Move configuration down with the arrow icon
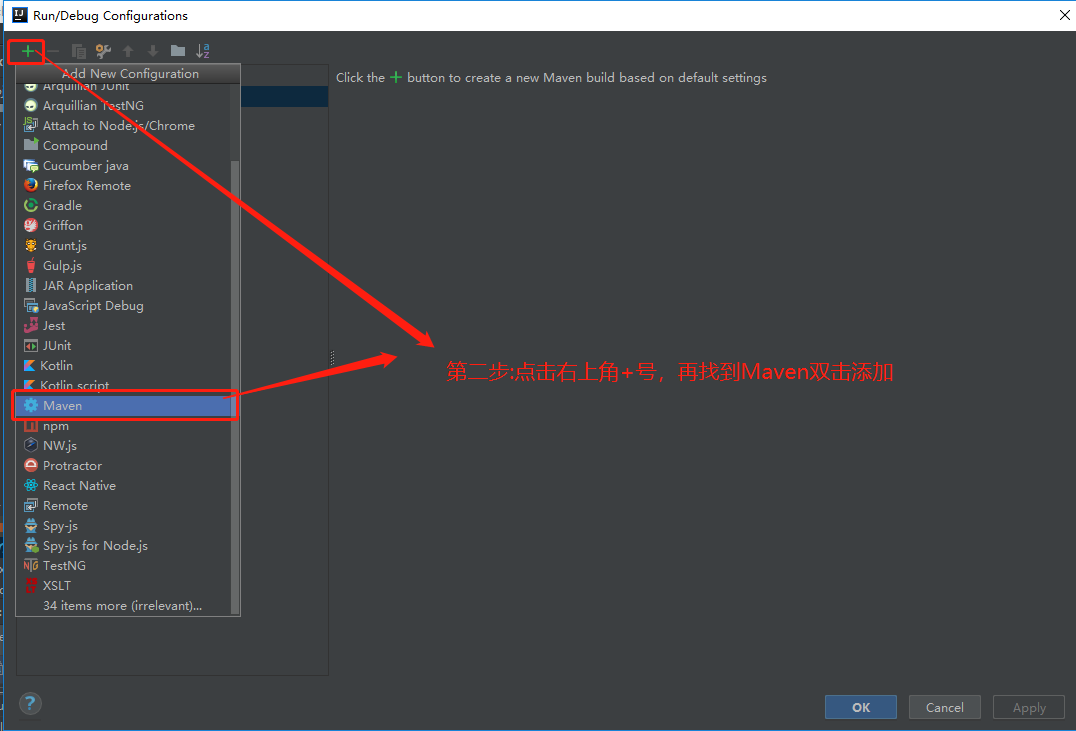 (152, 51)
